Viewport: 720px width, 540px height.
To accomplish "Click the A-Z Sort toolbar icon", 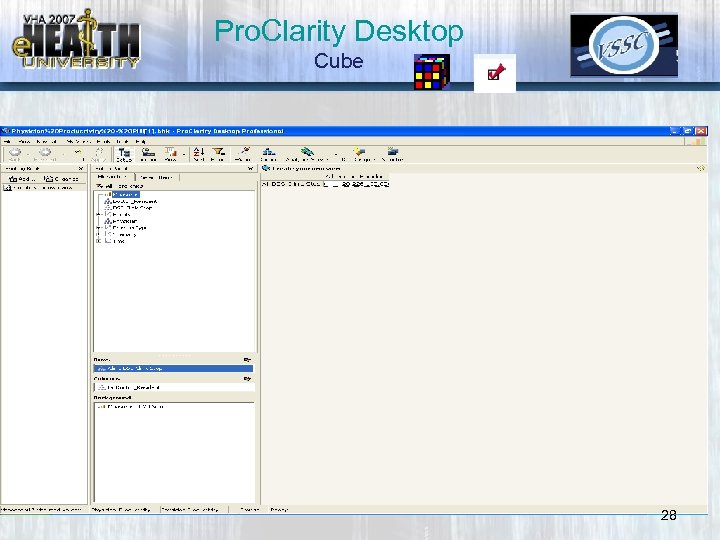I will coord(199,154).
